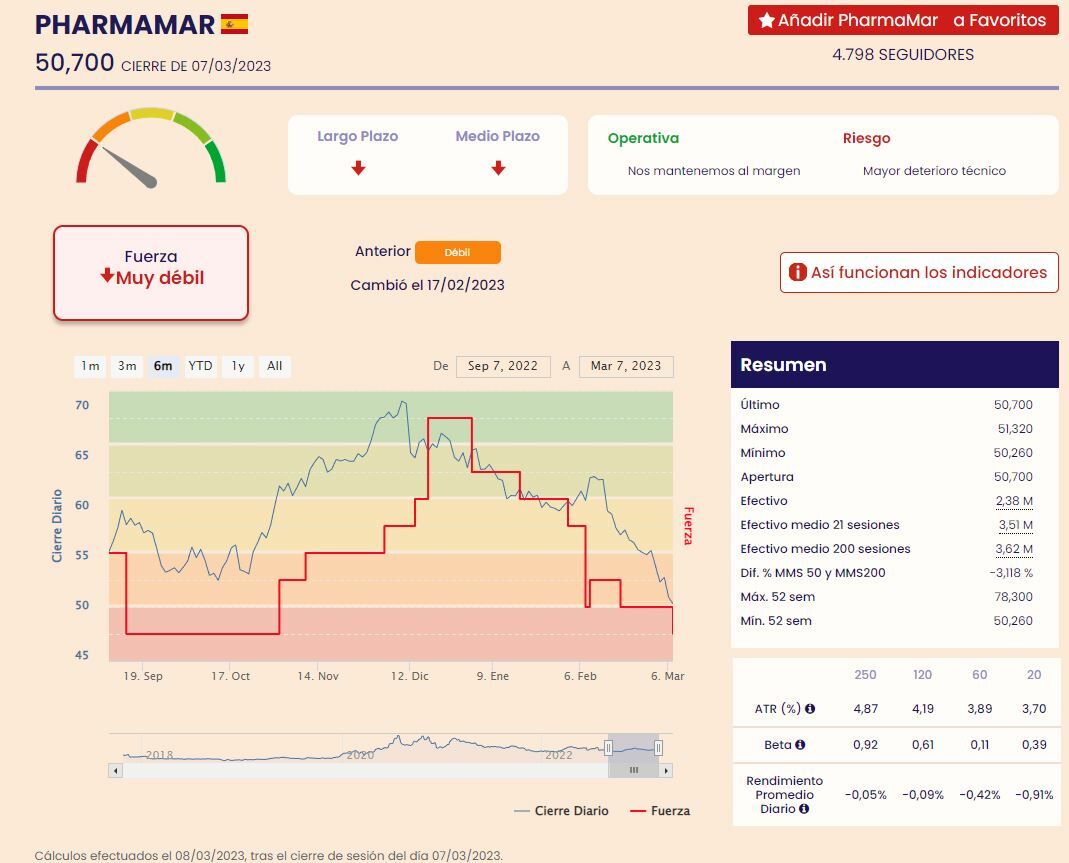Select the 1y chart range
The width and height of the screenshot is (1069, 863).
238,366
